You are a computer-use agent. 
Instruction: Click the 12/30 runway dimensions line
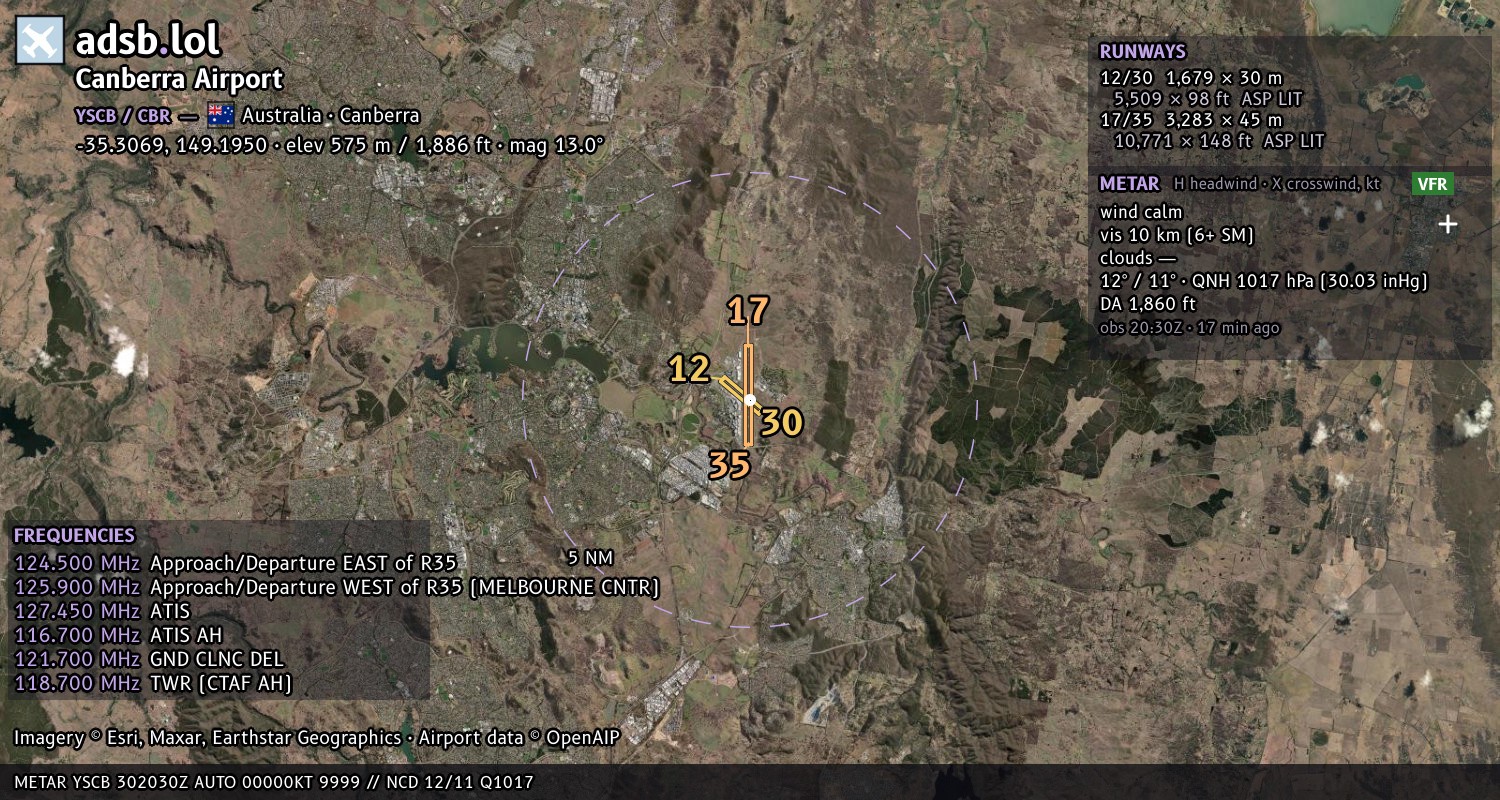pos(1191,77)
